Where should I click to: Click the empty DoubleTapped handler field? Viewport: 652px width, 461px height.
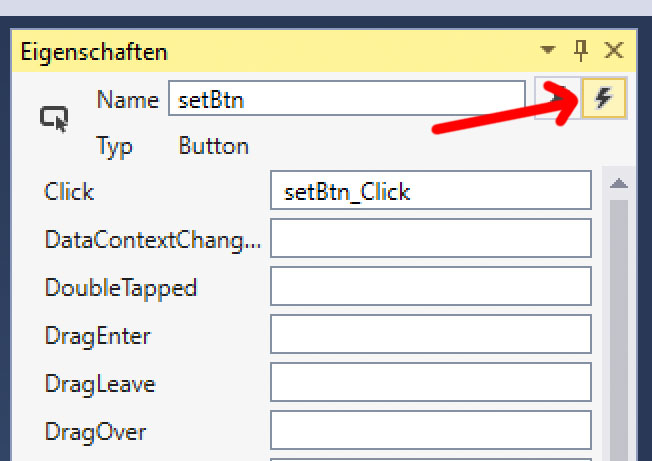click(x=430, y=288)
